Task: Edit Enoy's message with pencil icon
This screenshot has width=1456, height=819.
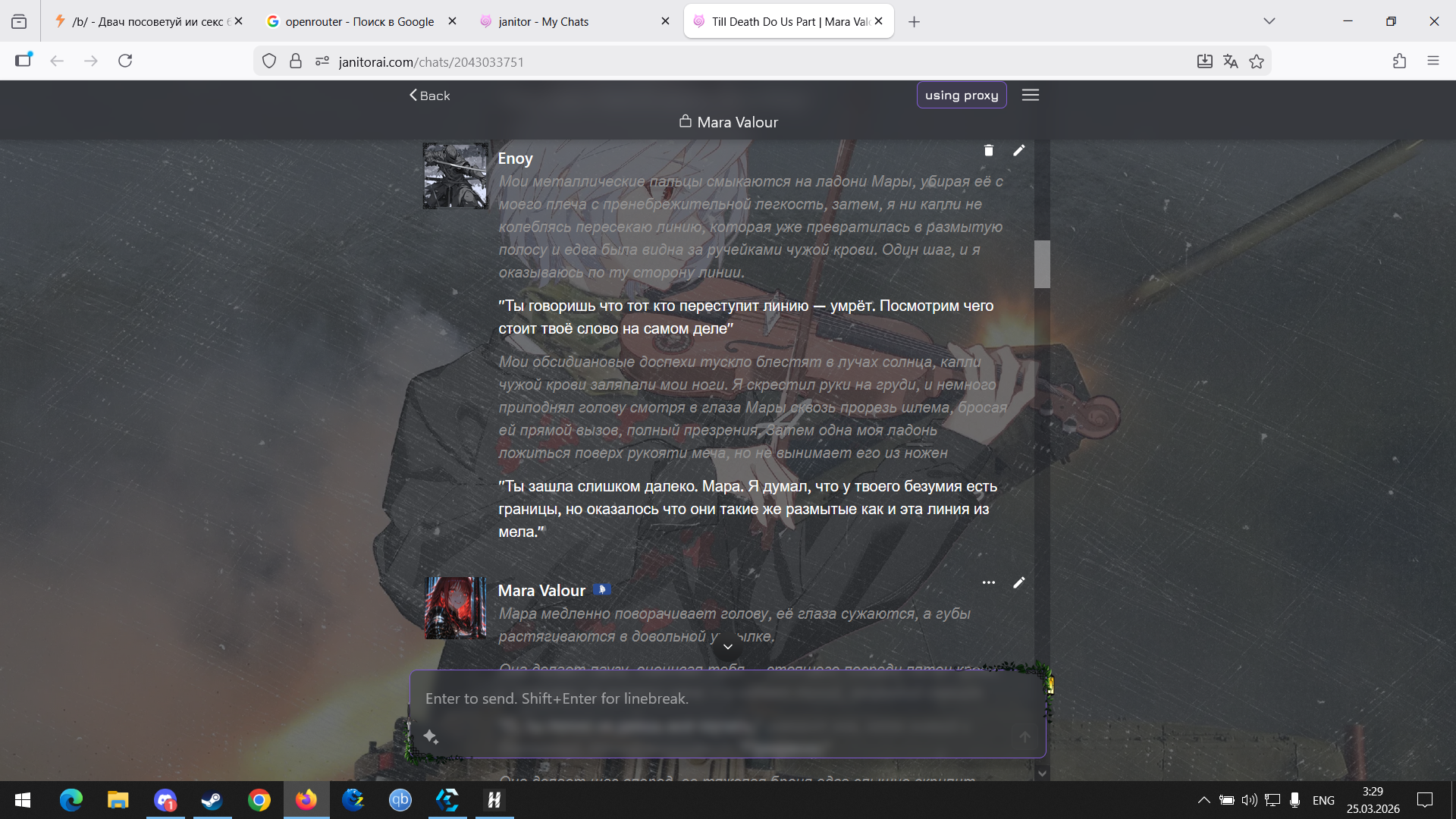Action: coord(1018,150)
